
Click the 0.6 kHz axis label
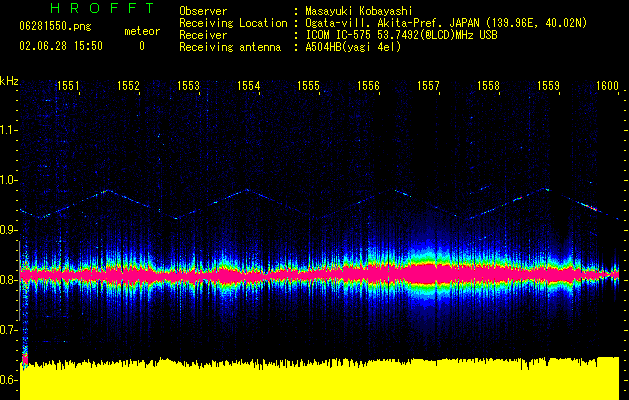[8, 380]
